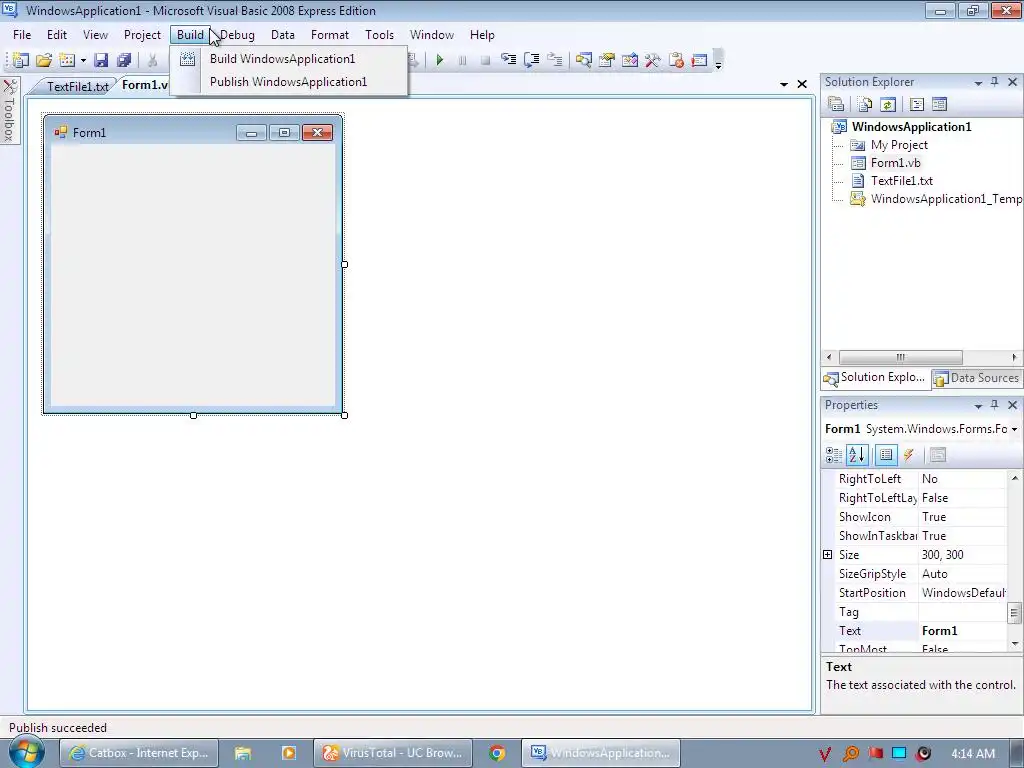Click the New Project toolbar icon
1024x768 pixels.
click(x=20, y=60)
